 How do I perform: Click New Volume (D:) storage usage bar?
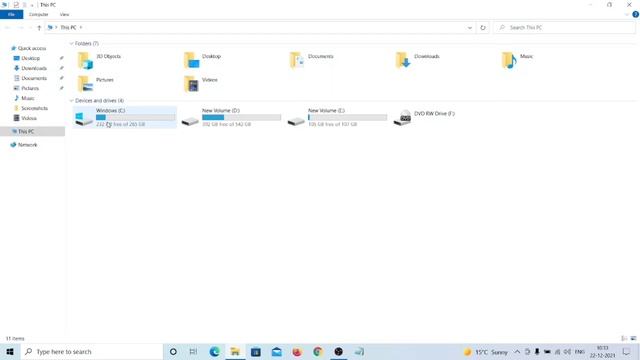242,117
